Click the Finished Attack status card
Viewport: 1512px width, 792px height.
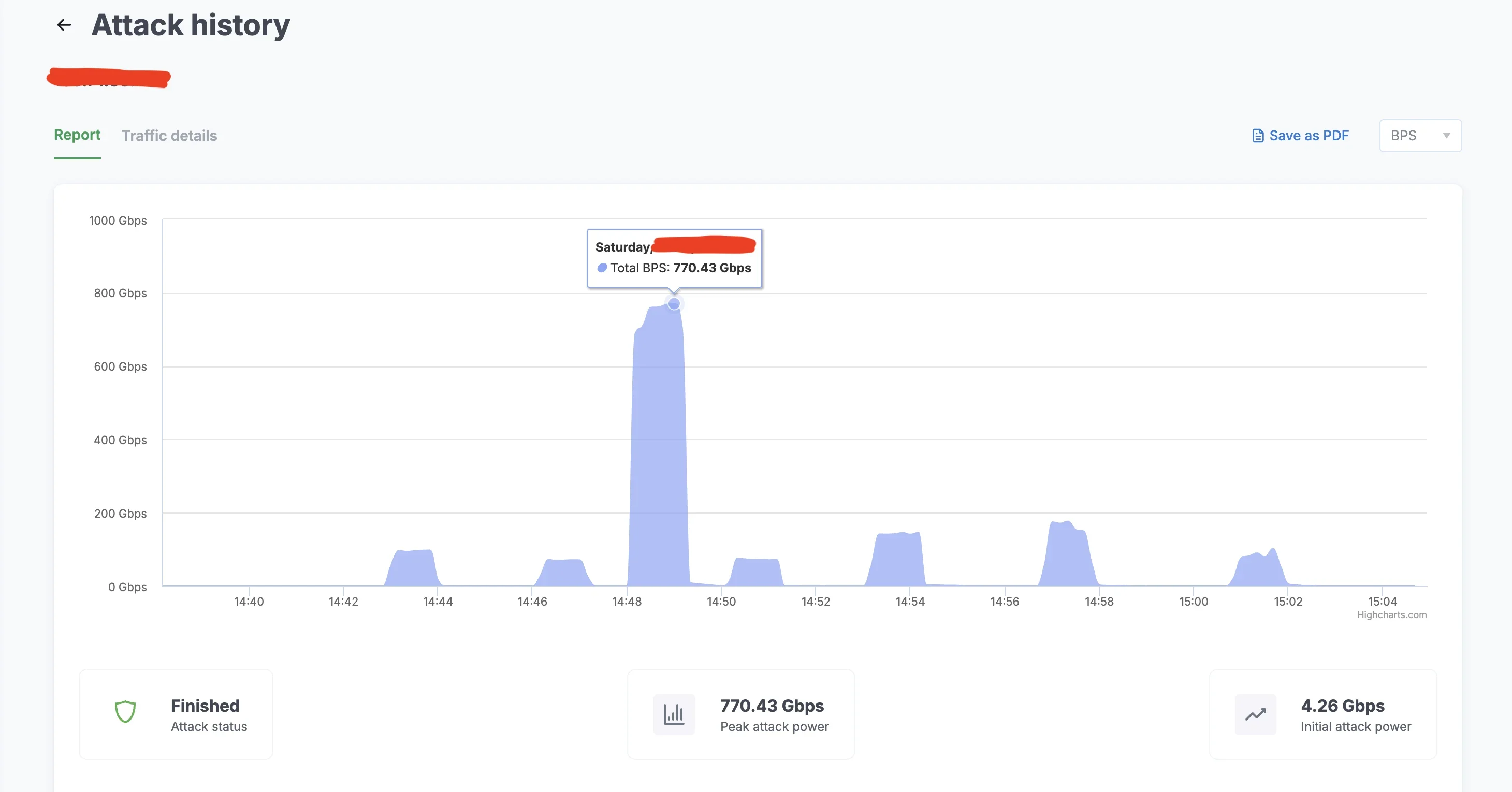pyautogui.click(x=176, y=714)
